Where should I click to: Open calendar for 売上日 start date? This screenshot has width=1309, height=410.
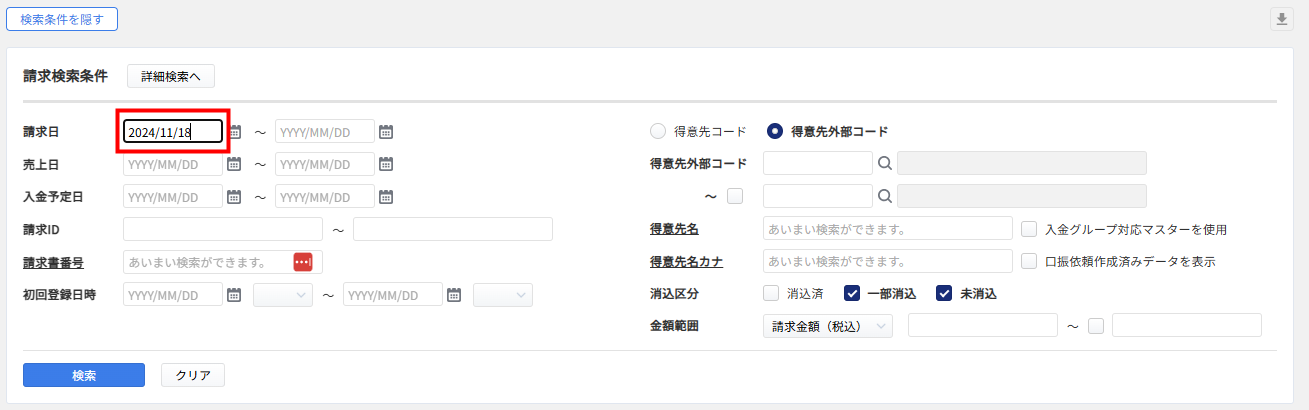coord(235,164)
